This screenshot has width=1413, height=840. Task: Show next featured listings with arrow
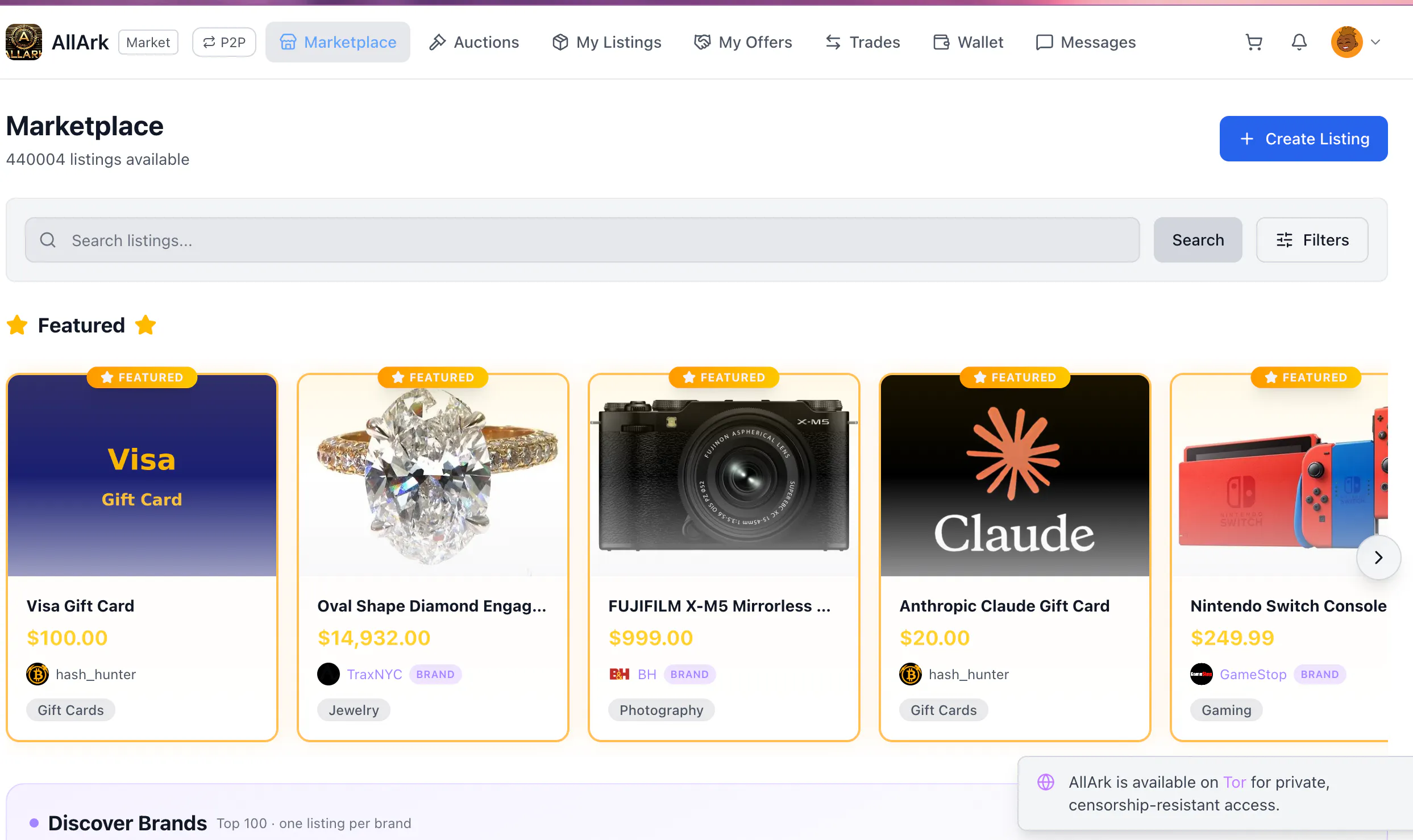pos(1378,558)
